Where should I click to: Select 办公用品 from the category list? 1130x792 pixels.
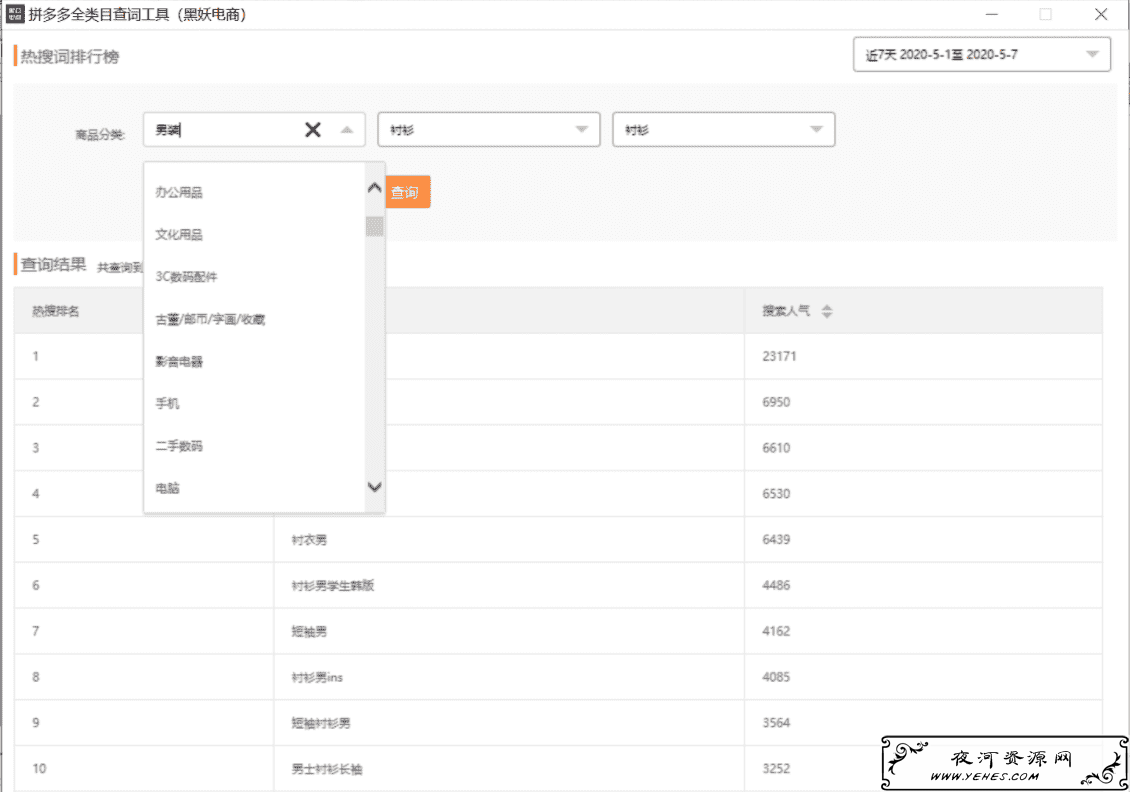179,192
